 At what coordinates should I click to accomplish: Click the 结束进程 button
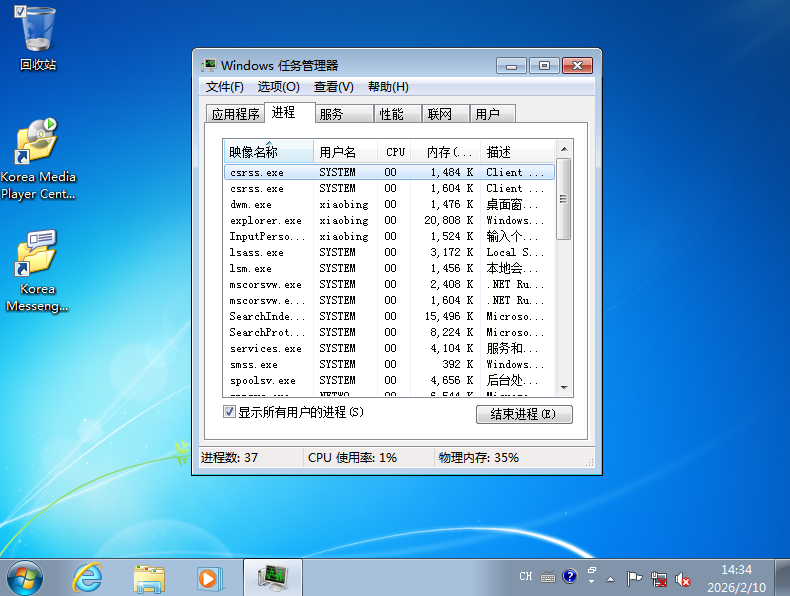point(524,414)
